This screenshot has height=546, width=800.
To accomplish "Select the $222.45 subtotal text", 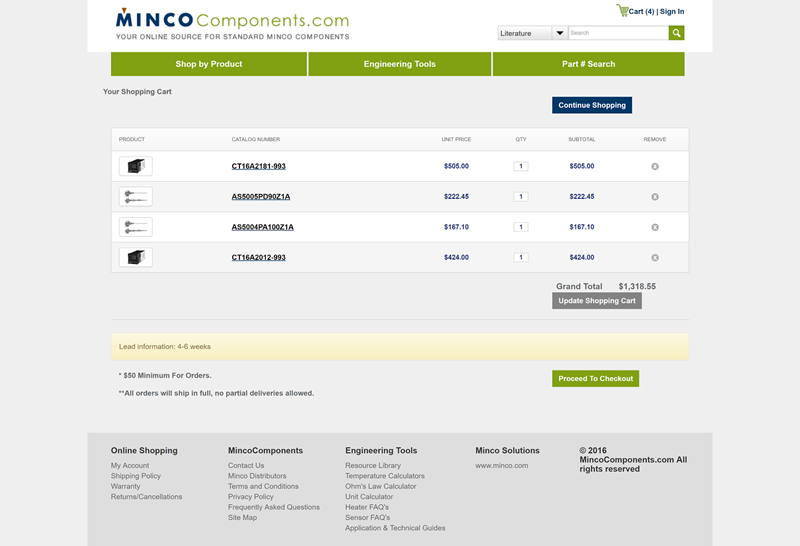I will pos(582,196).
